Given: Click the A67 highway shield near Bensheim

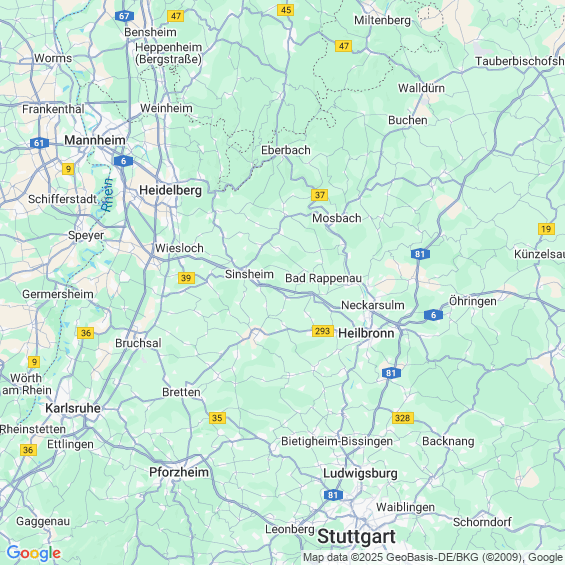Looking at the screenshot, I should [x=124, y=16].
